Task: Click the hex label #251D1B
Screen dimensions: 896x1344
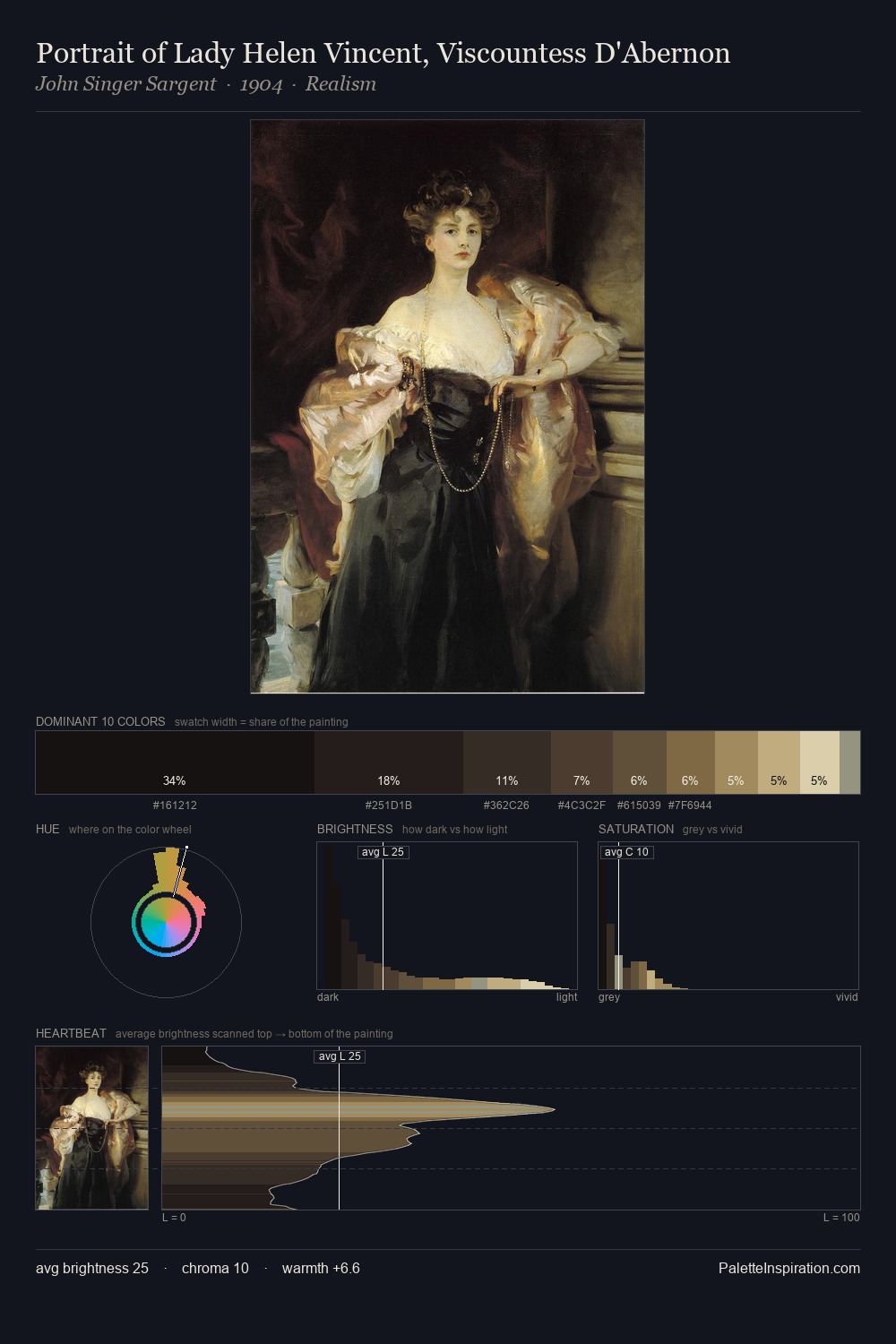Action: [x=389, y=806]
